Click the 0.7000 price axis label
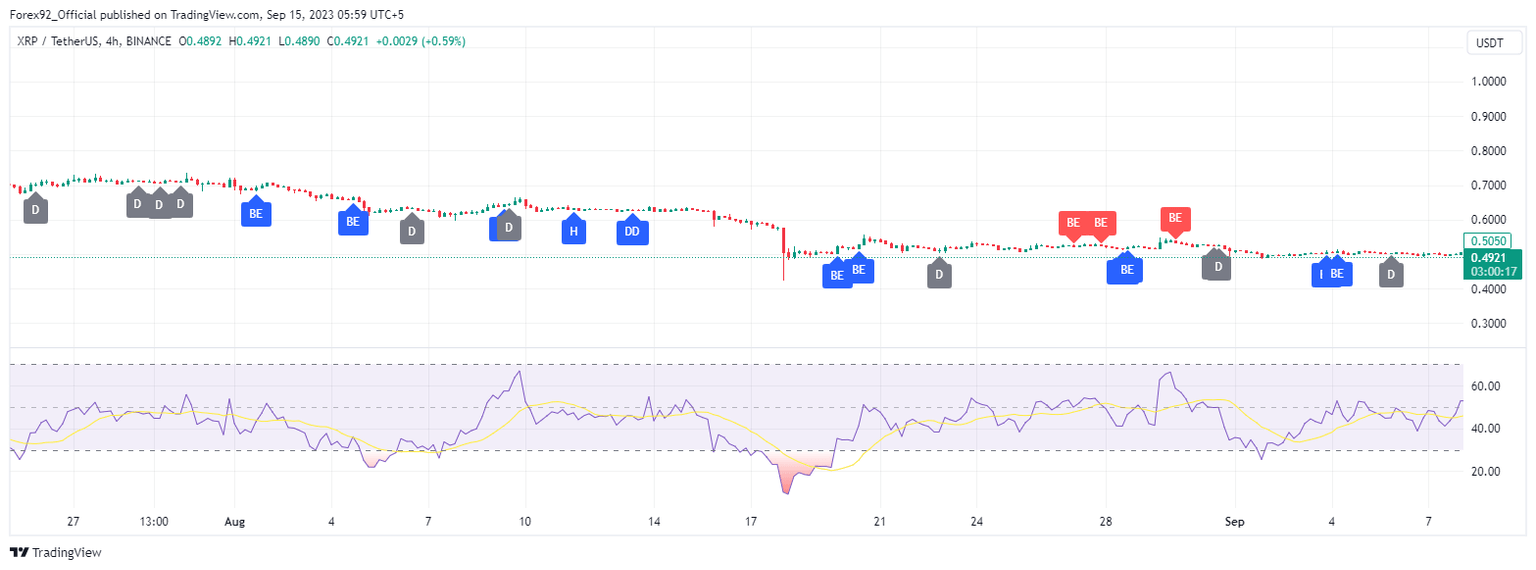 coord(1487,186)
